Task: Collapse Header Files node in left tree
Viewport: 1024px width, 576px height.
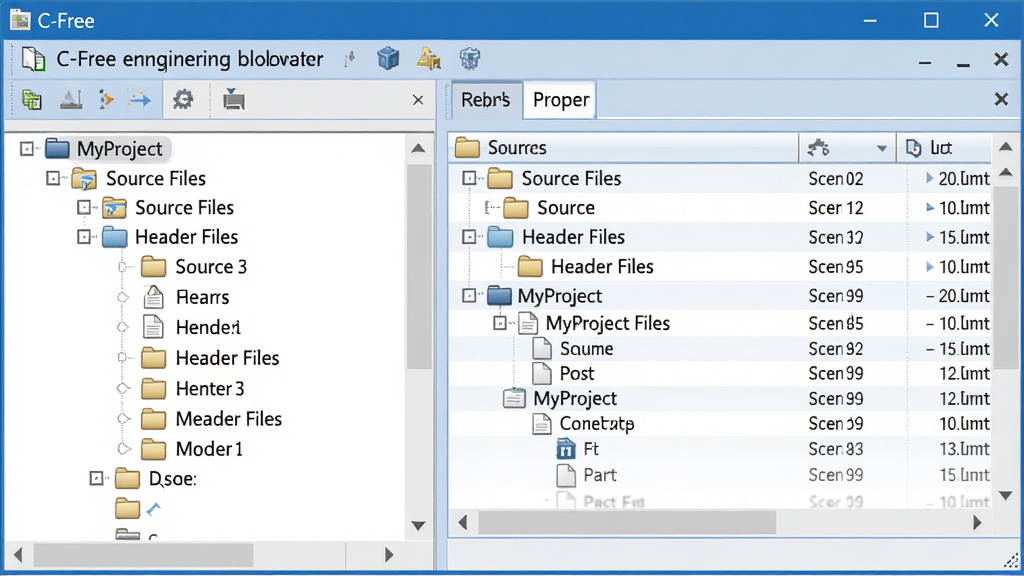Action: (84, 236)
